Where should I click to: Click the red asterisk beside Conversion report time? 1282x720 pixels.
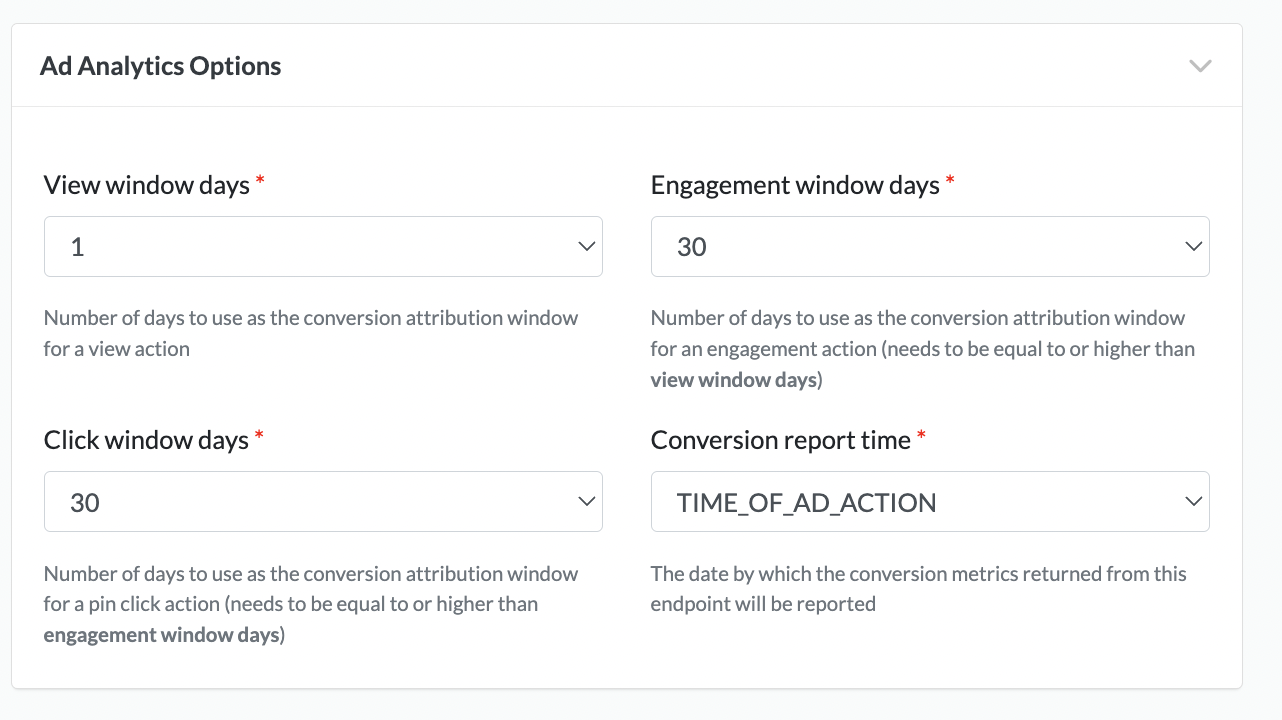[922, 436]
